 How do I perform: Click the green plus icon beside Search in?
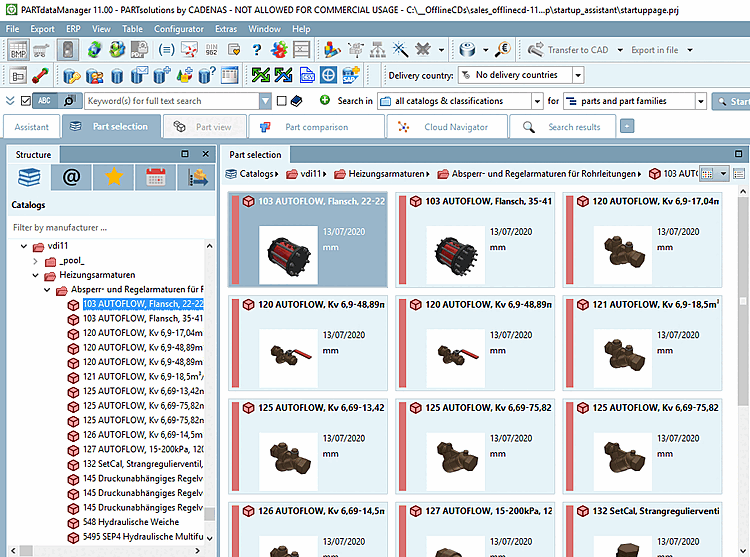click(x=325, y=101)
